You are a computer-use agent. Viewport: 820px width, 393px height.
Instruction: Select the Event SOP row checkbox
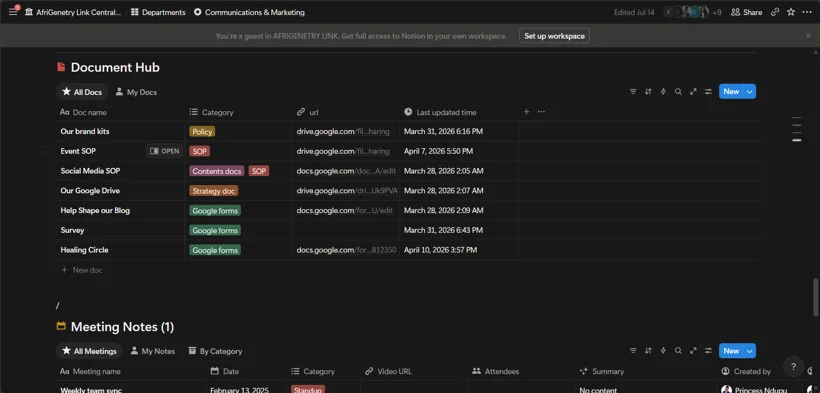coord(47,151)
